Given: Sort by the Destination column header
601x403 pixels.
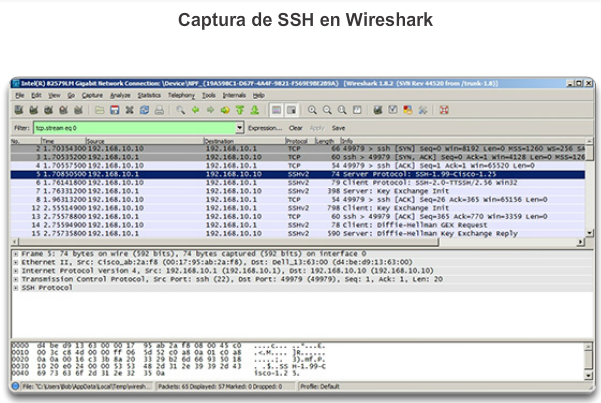Looking at the screenshot, I should [x=245, y=141].
